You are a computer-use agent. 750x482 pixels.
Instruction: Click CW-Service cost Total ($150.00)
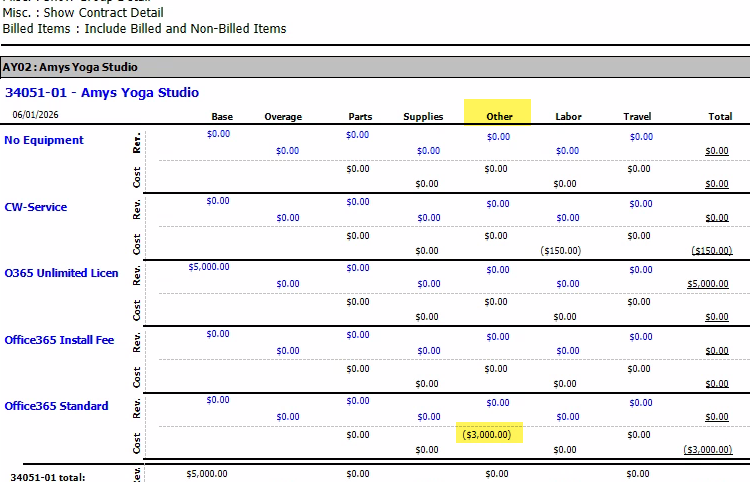click(712, 251)
